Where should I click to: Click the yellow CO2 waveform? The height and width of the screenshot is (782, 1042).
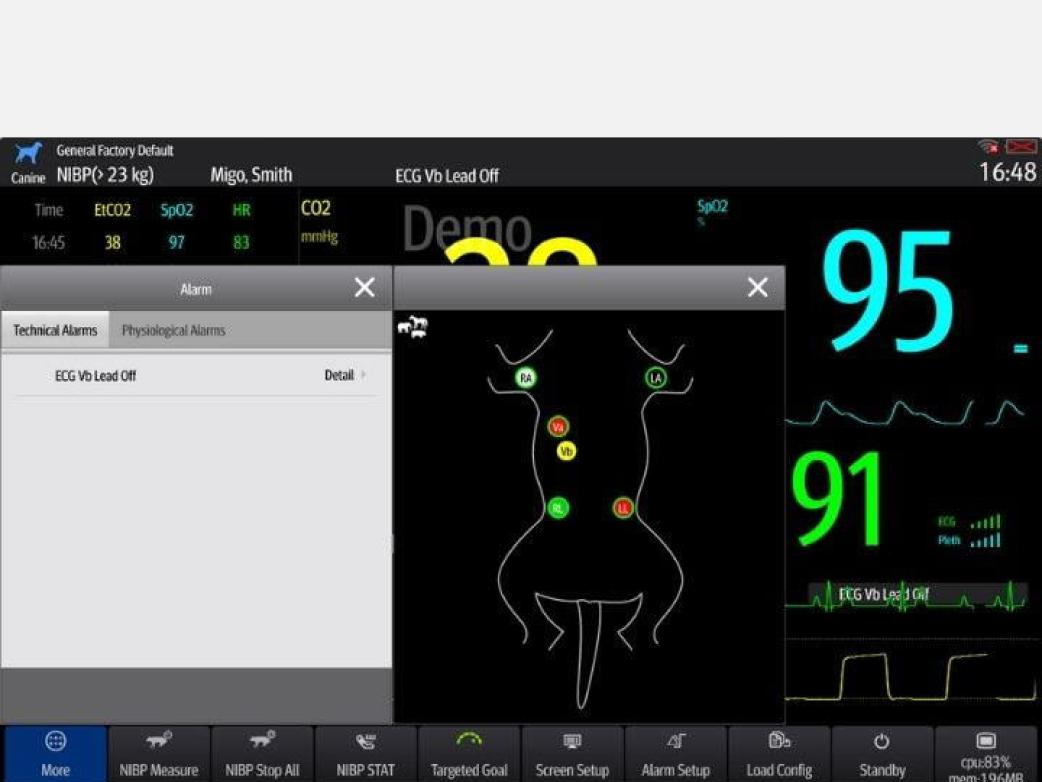pos(911,676)
